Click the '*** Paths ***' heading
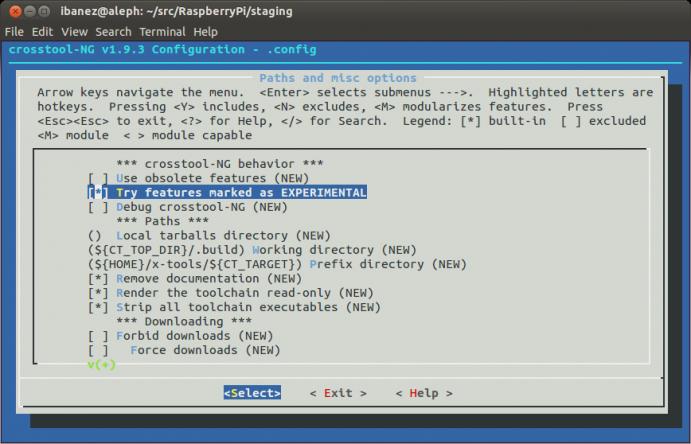This screenshot has height=444, width=691. [x=163, y=221]
